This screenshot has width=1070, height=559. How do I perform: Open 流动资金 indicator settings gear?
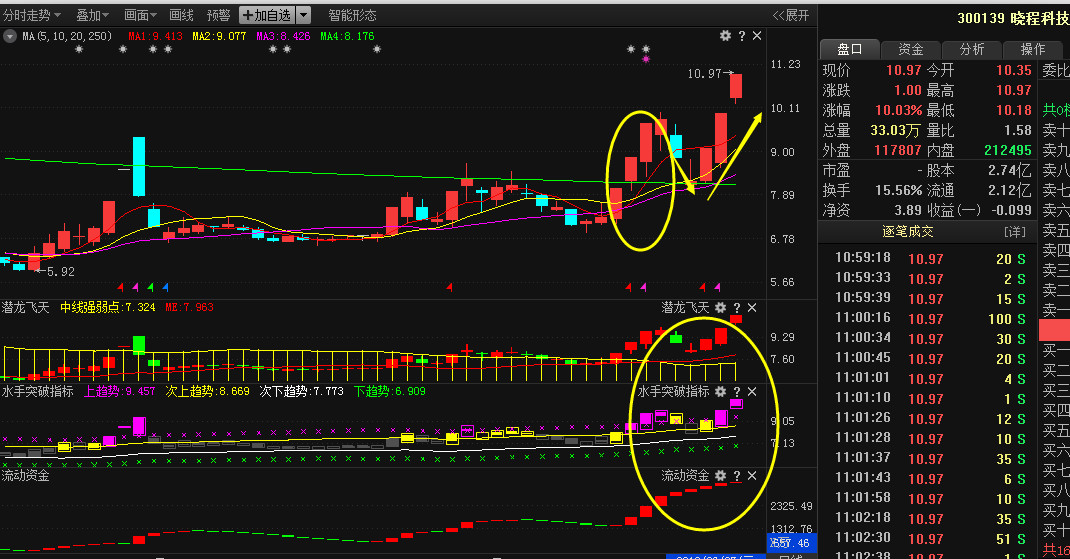[x=720, y=475]
